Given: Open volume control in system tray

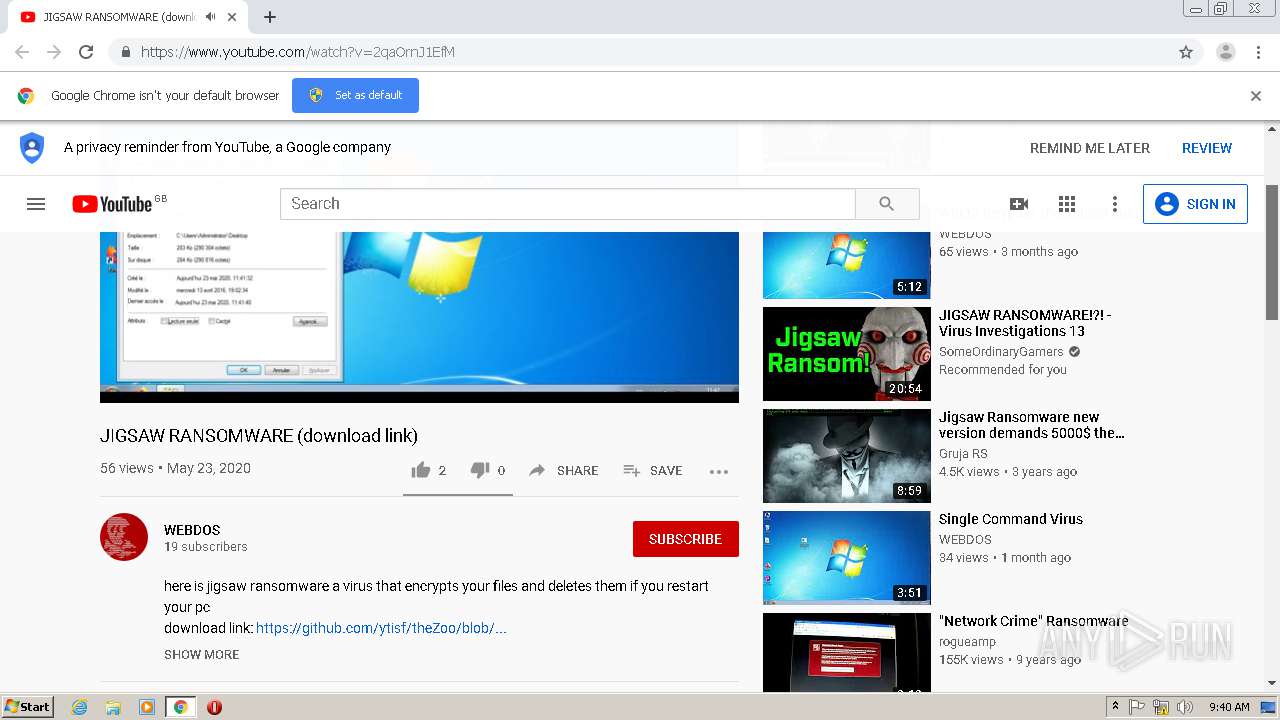Looking at the screenshot, I should tap(1185, 707).
